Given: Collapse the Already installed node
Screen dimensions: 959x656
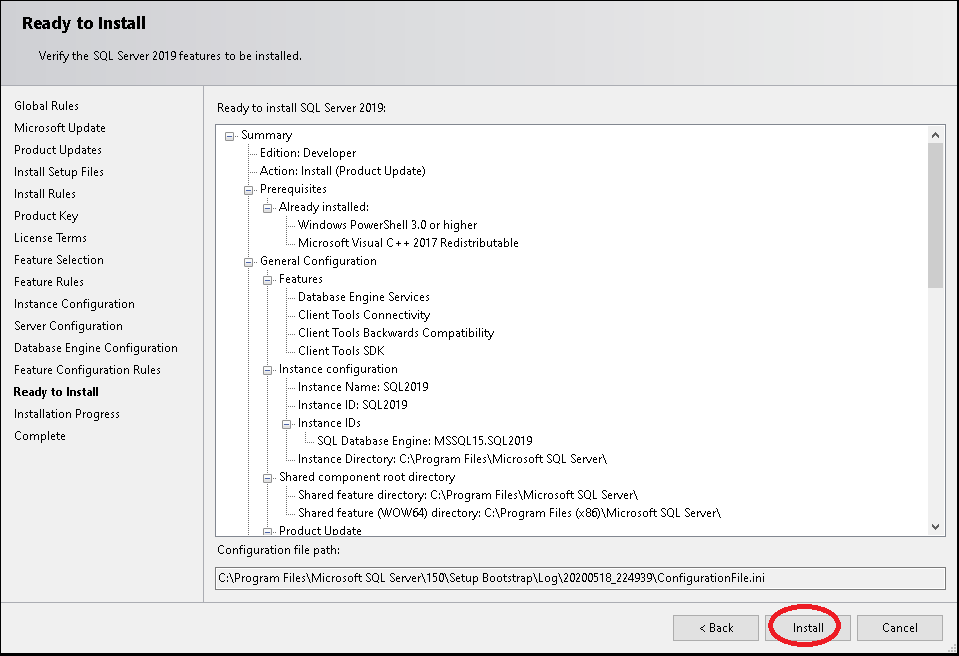Looking at the screenshot, I should pos(267,208).
